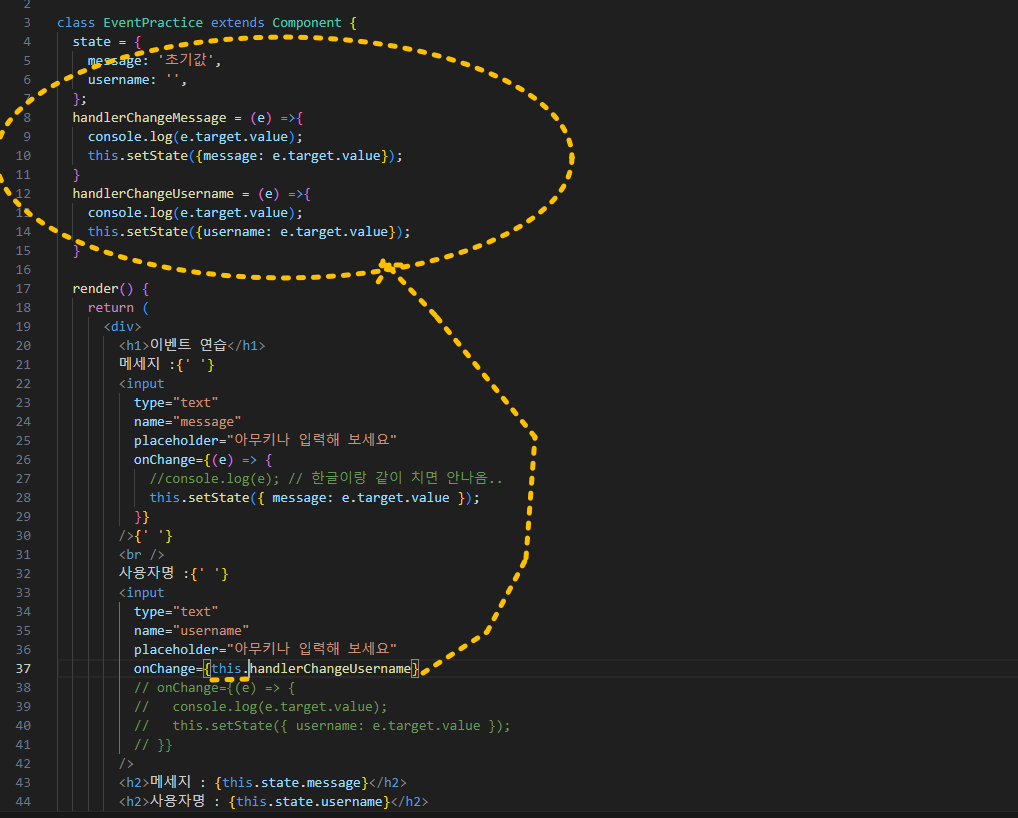Click line number 3 in the gutter
The width and height of the screenshot is (1018, 818).
click(x=27, y=23)
